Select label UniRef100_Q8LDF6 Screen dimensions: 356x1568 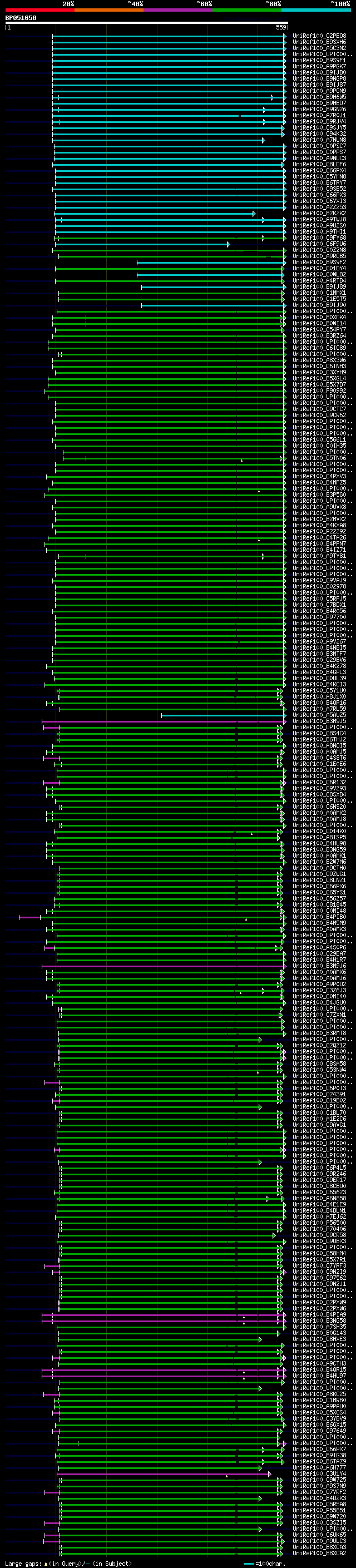[319, 164]
